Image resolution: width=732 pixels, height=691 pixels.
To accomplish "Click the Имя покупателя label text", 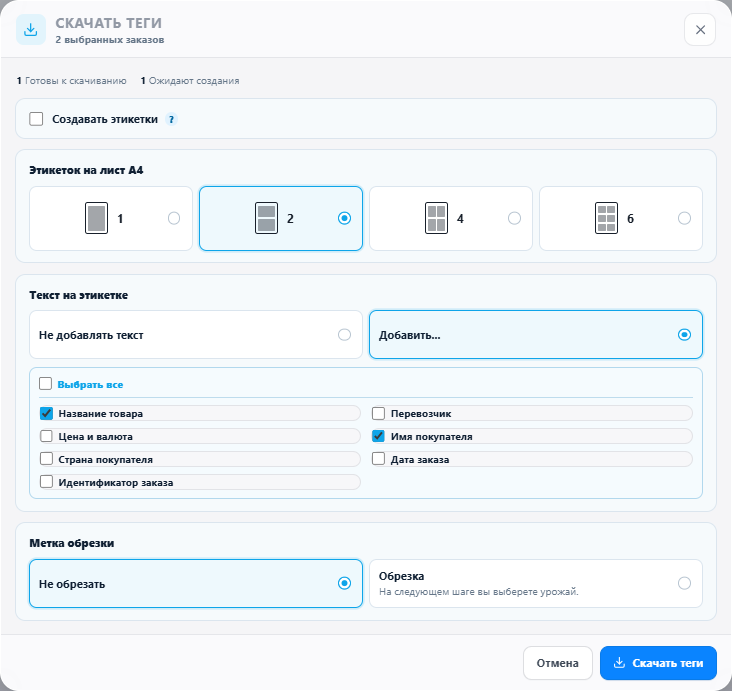I will 432,437.
